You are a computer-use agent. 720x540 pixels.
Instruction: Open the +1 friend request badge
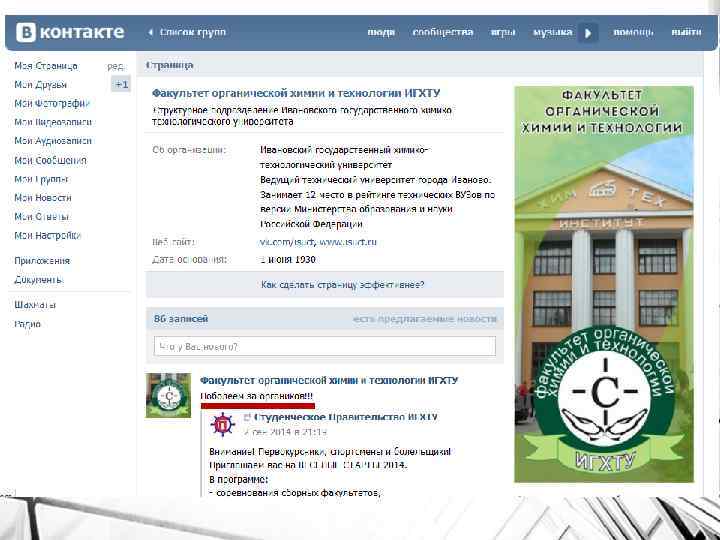(121, 84)
